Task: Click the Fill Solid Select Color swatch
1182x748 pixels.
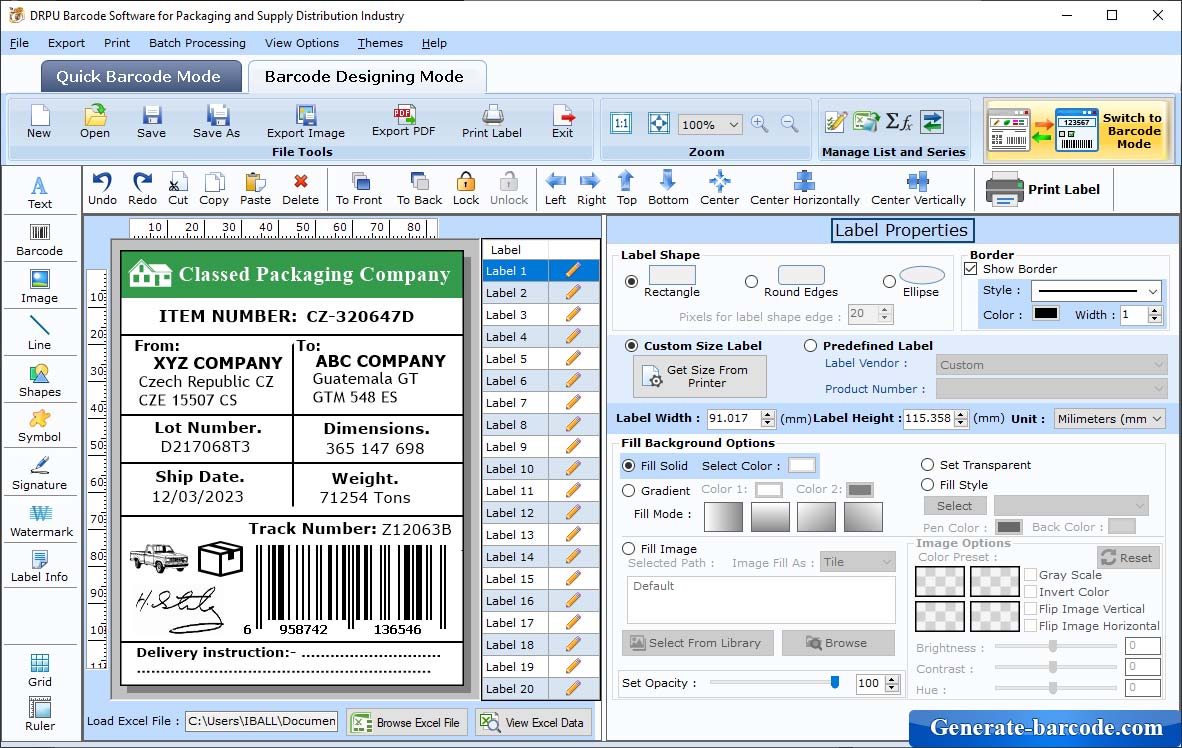Action: tap(801, 465)
